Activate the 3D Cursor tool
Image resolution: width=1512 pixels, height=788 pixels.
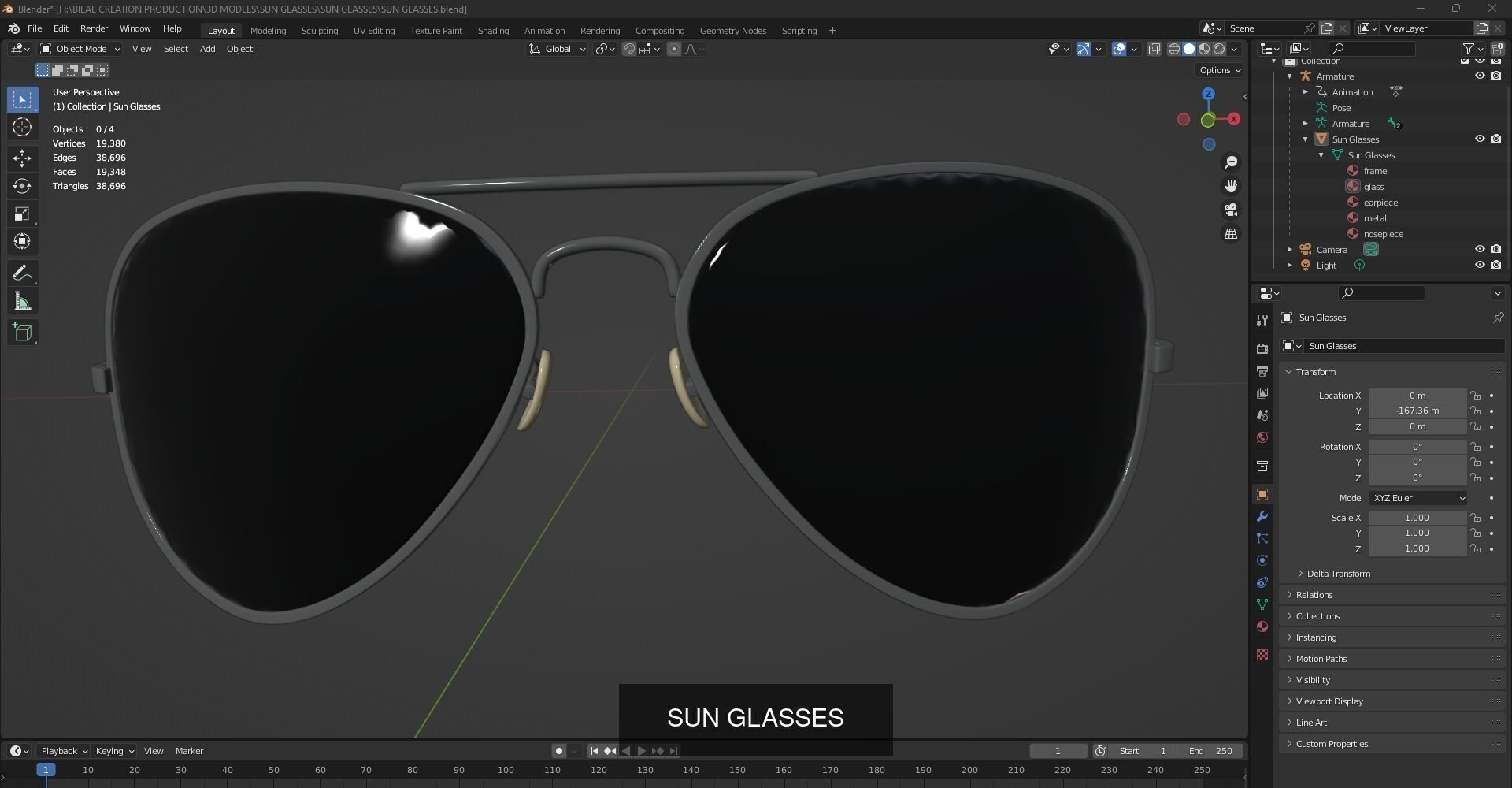[22, 127]
